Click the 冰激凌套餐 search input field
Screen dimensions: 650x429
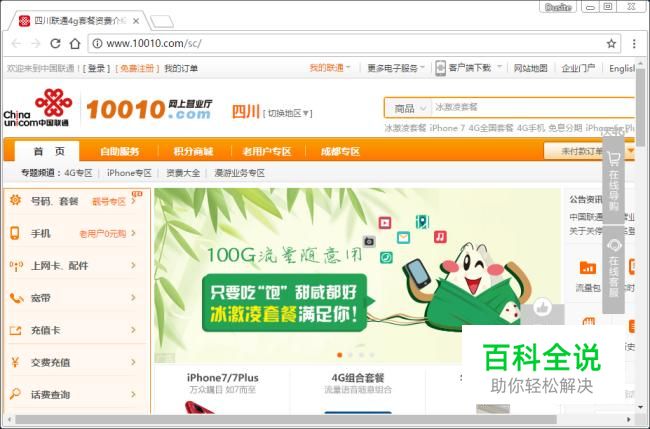(532, 108)
